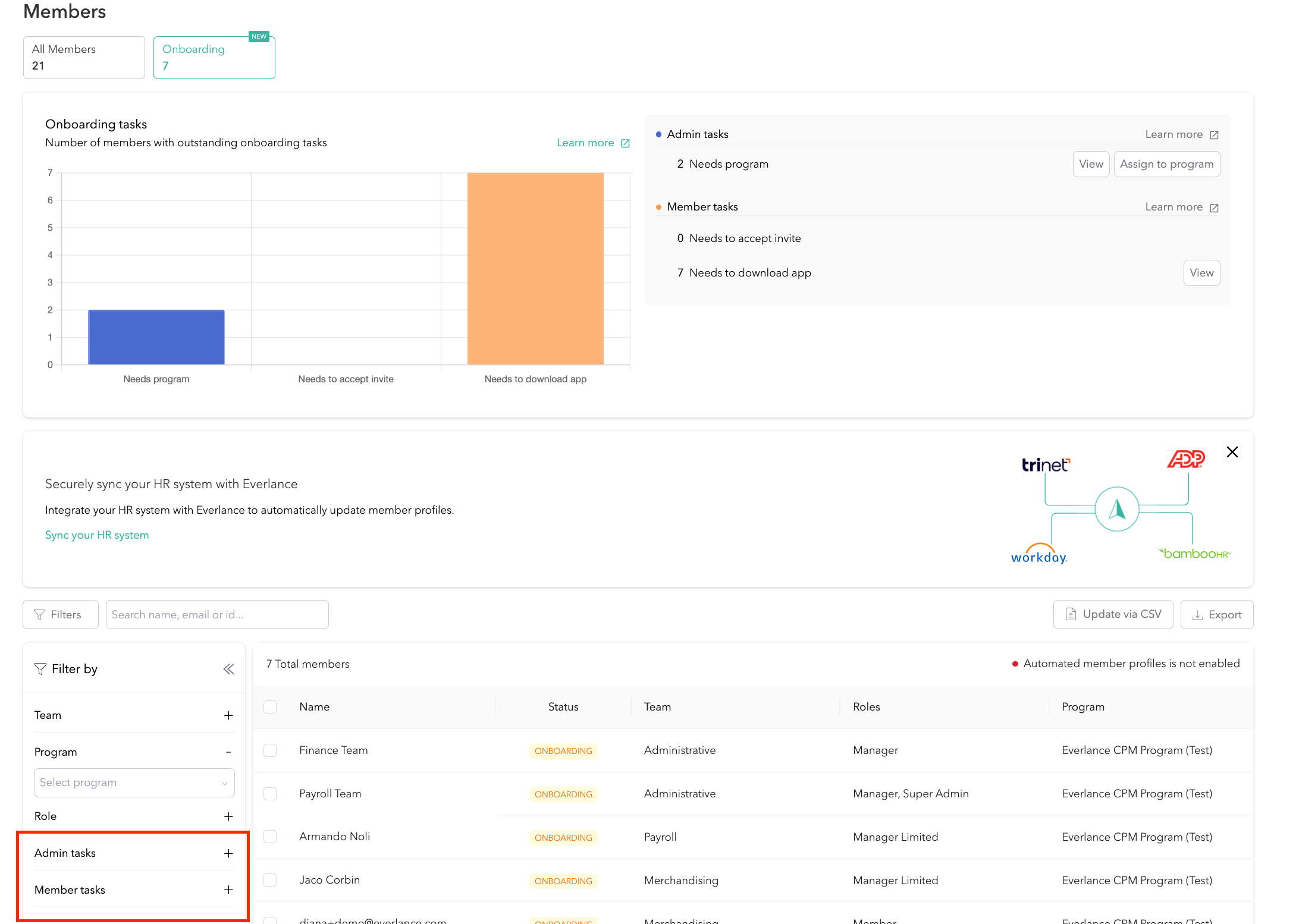
Task: Check the Finance Team row checkbox
Action: coord(270,750)
